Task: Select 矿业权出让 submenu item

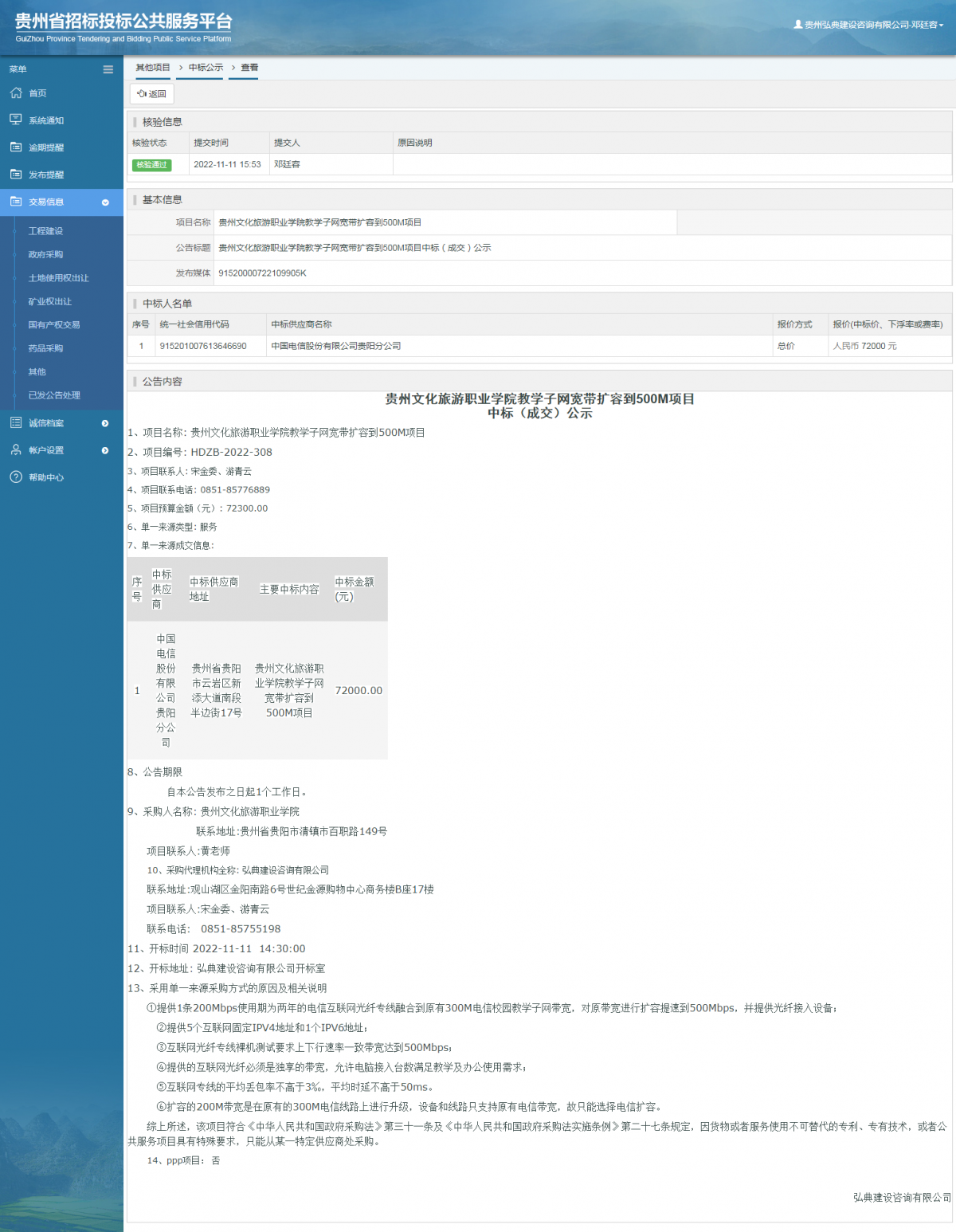Action: [50, 301]
